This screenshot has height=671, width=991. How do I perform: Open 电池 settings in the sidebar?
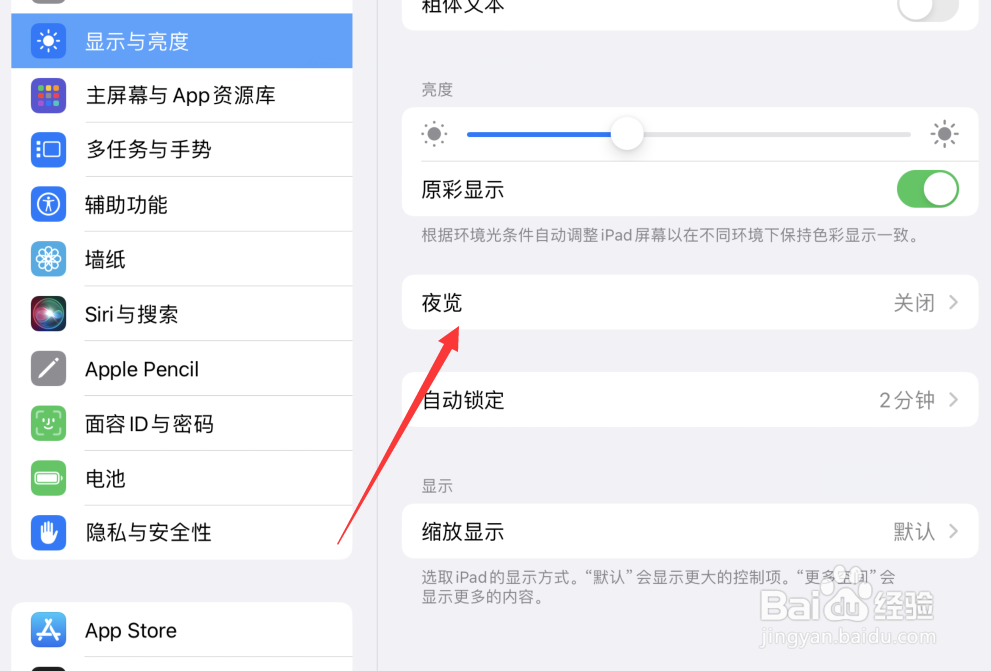click(182, 478)
